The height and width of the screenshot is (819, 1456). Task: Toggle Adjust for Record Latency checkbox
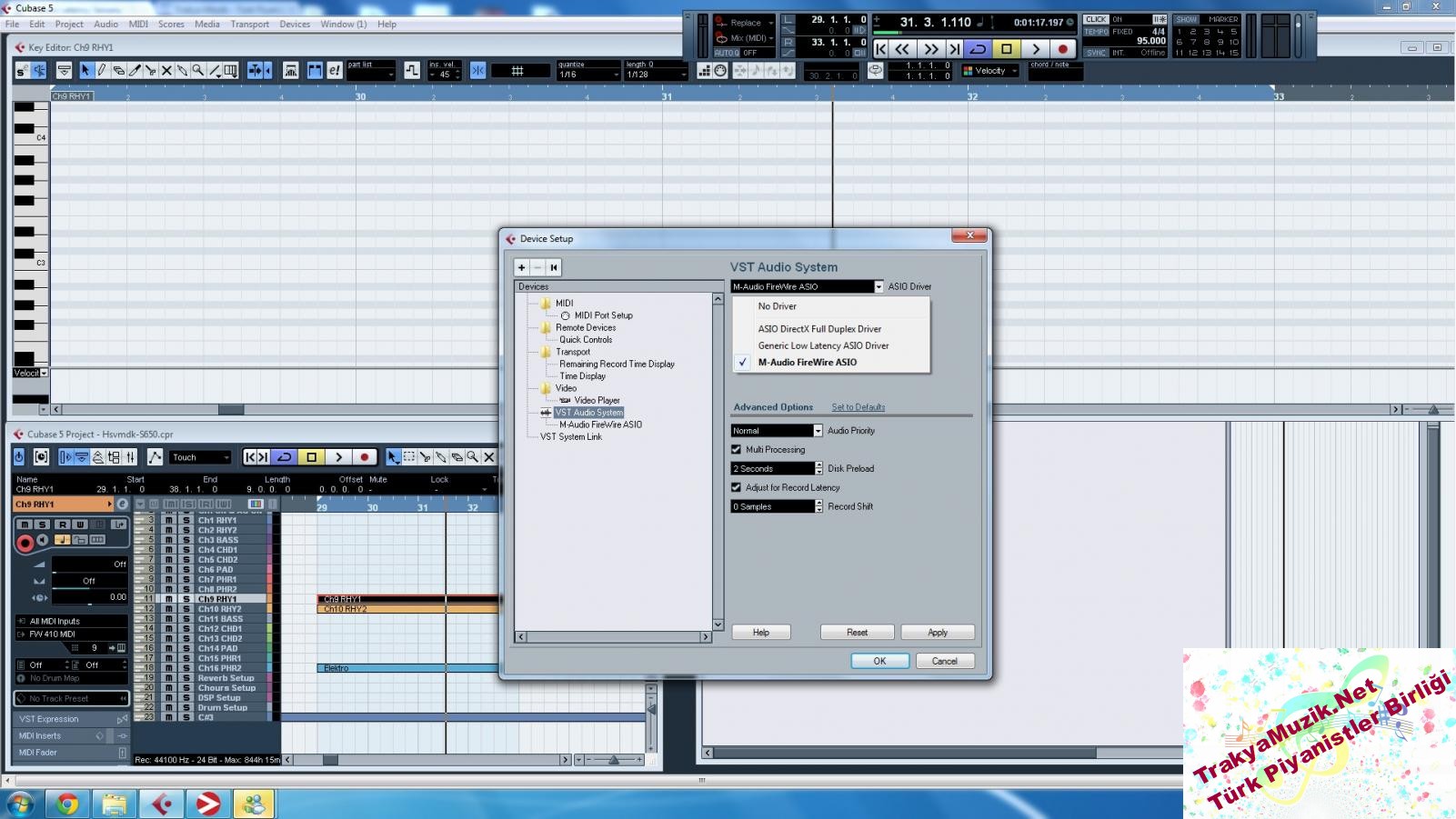[x=737, y=488]
